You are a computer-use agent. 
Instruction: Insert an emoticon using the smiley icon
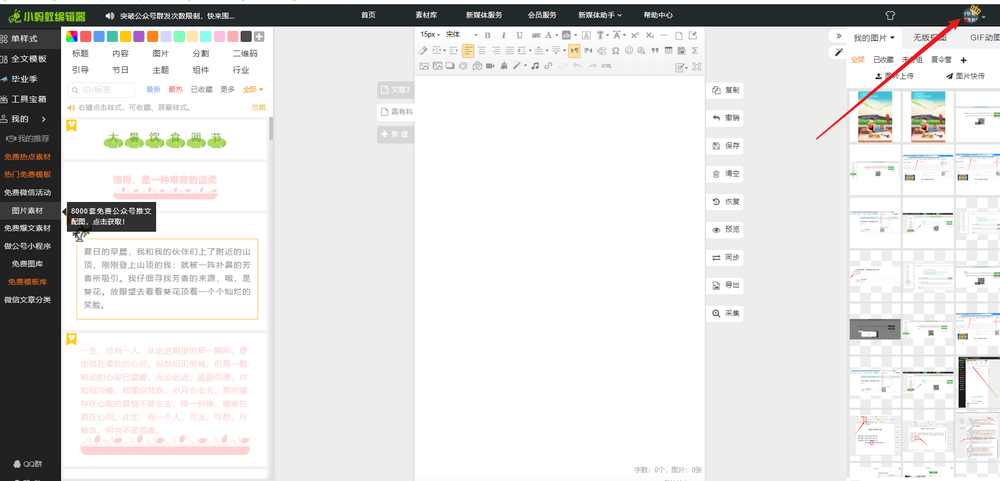click(x=628, y=50)
